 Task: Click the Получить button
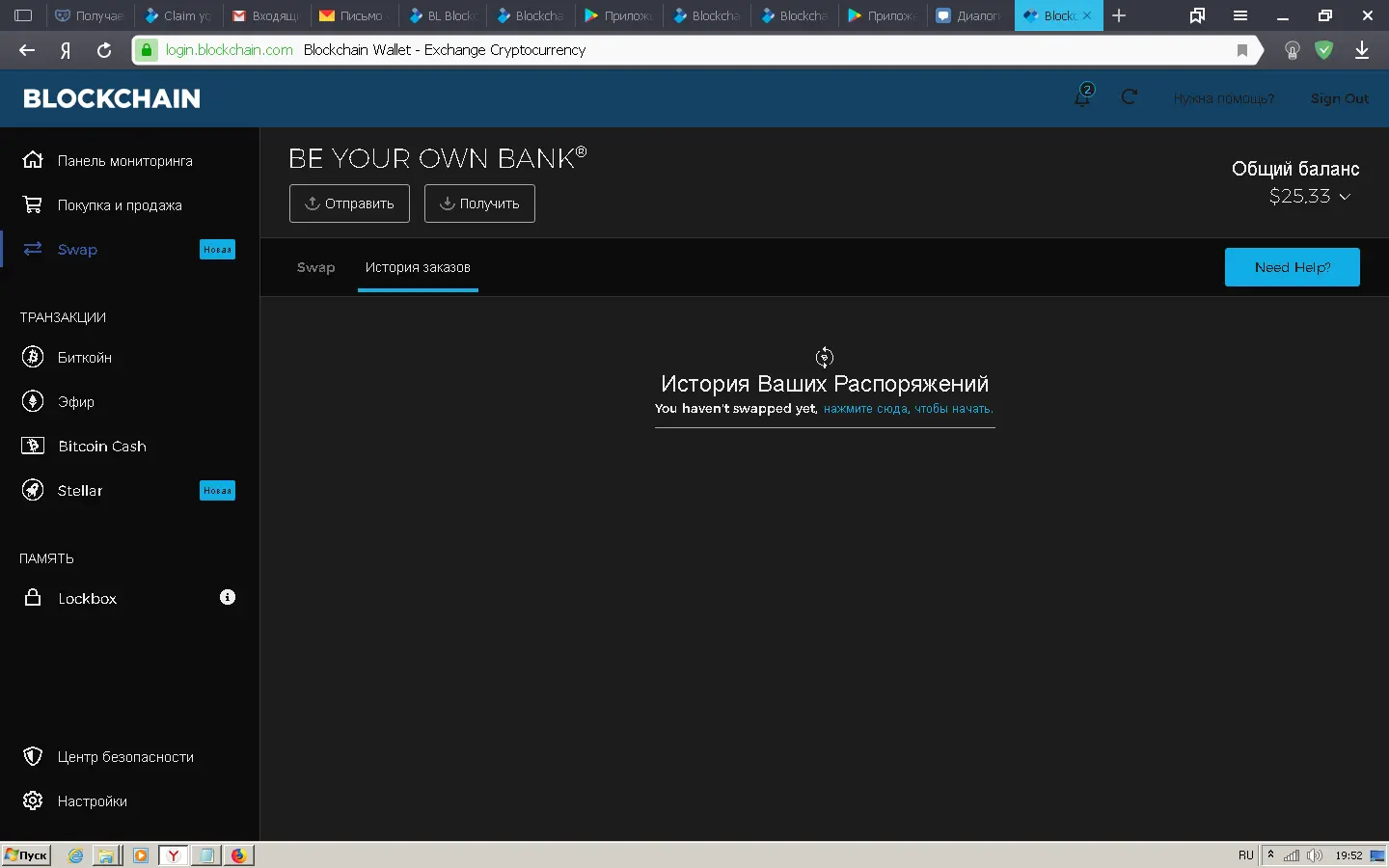pyautogui.click(x=479, y=203)
